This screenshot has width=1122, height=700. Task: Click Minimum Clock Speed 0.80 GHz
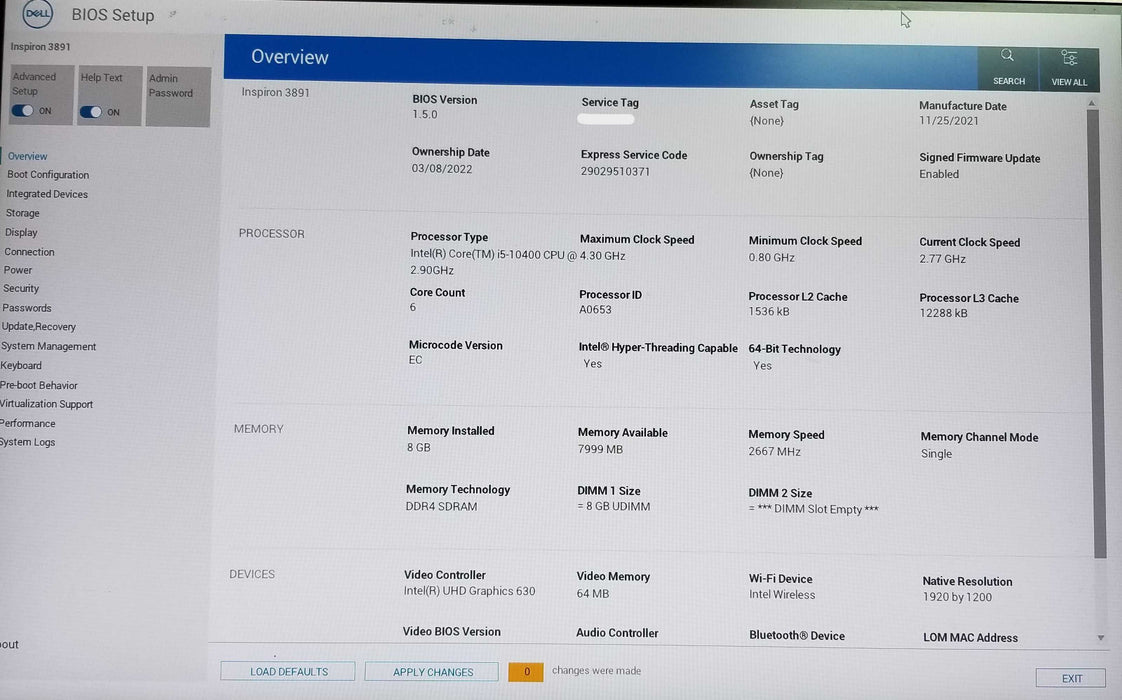coord(771,258)
